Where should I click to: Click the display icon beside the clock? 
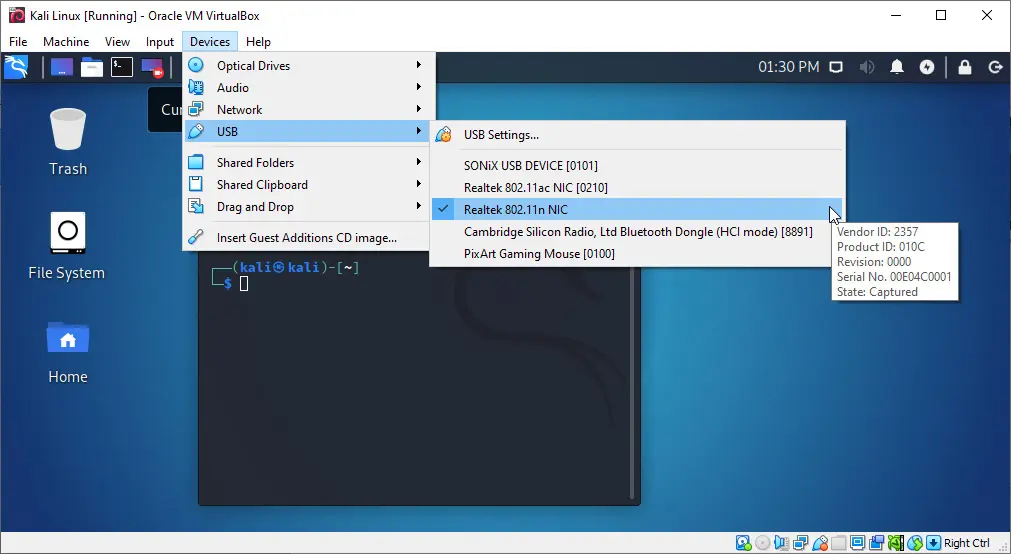tap(836, 67)
